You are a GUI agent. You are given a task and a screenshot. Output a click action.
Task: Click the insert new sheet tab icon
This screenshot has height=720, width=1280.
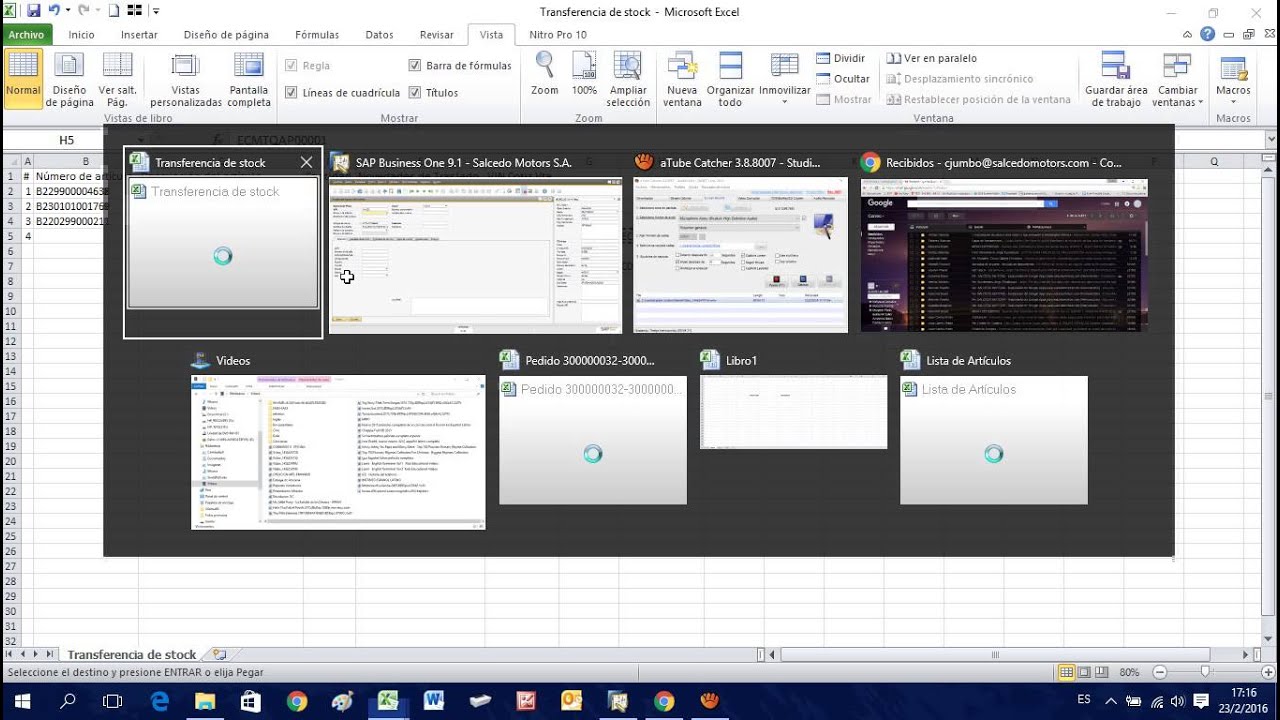219,655
